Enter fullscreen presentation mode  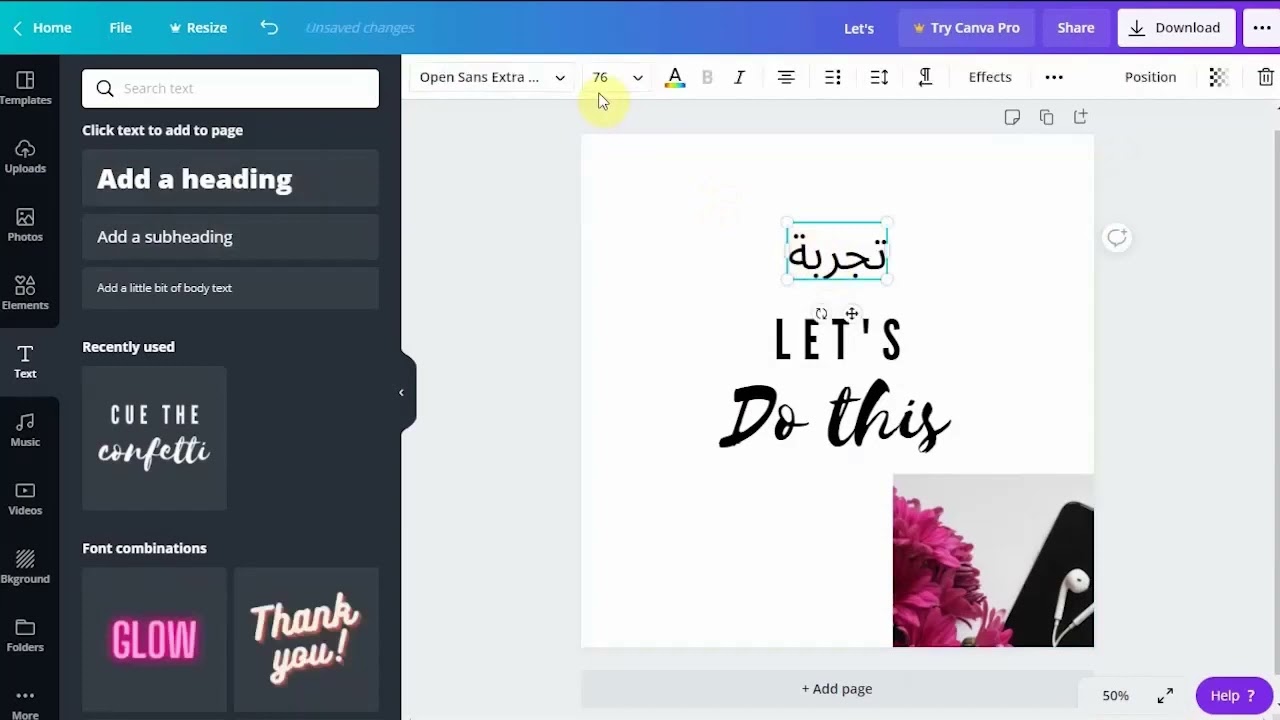[1165, 696]
